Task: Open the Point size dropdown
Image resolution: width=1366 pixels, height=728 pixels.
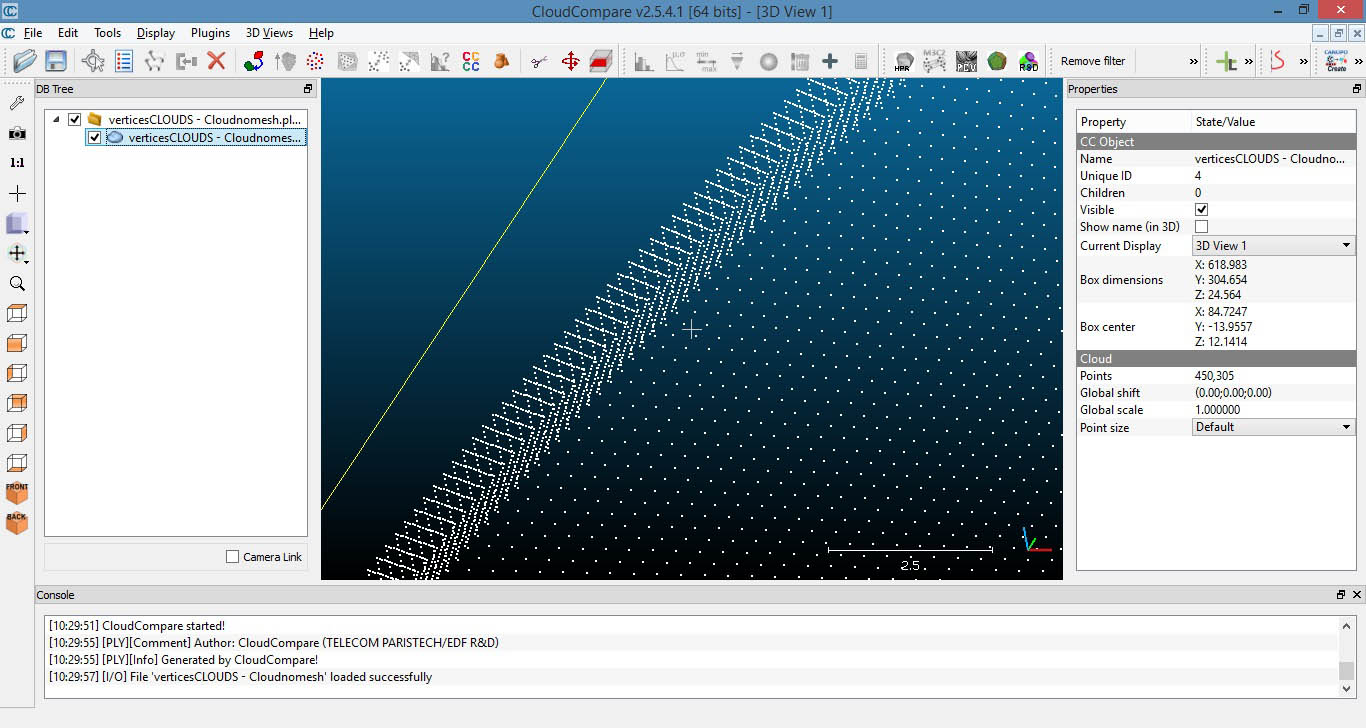Action: 1273,427
